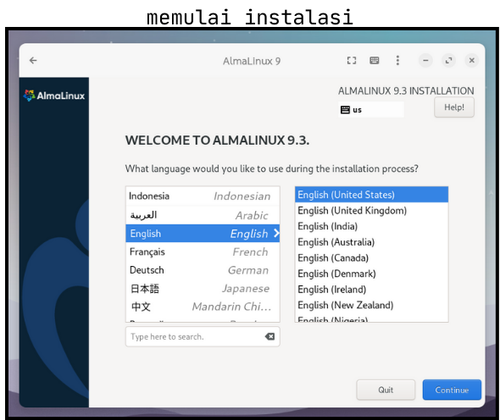The height and width of the screenshot is (420, 500).
Task: Select the Français French row
Action: (203, 252)
